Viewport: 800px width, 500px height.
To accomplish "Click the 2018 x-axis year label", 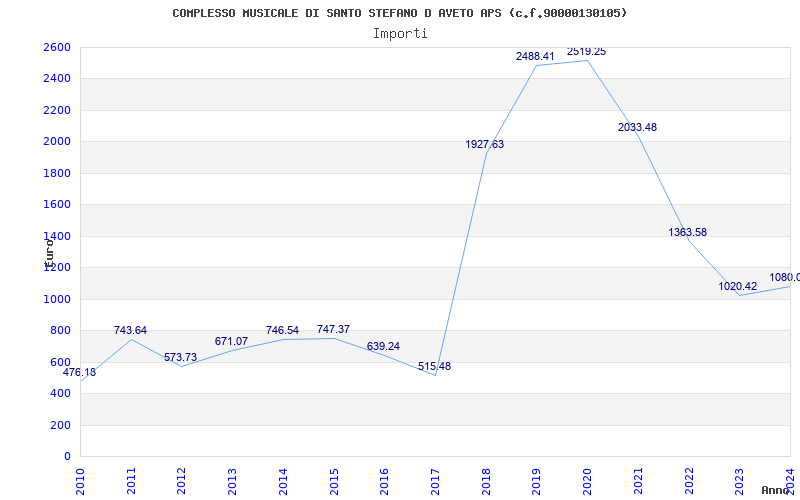I will click(486, 481).
